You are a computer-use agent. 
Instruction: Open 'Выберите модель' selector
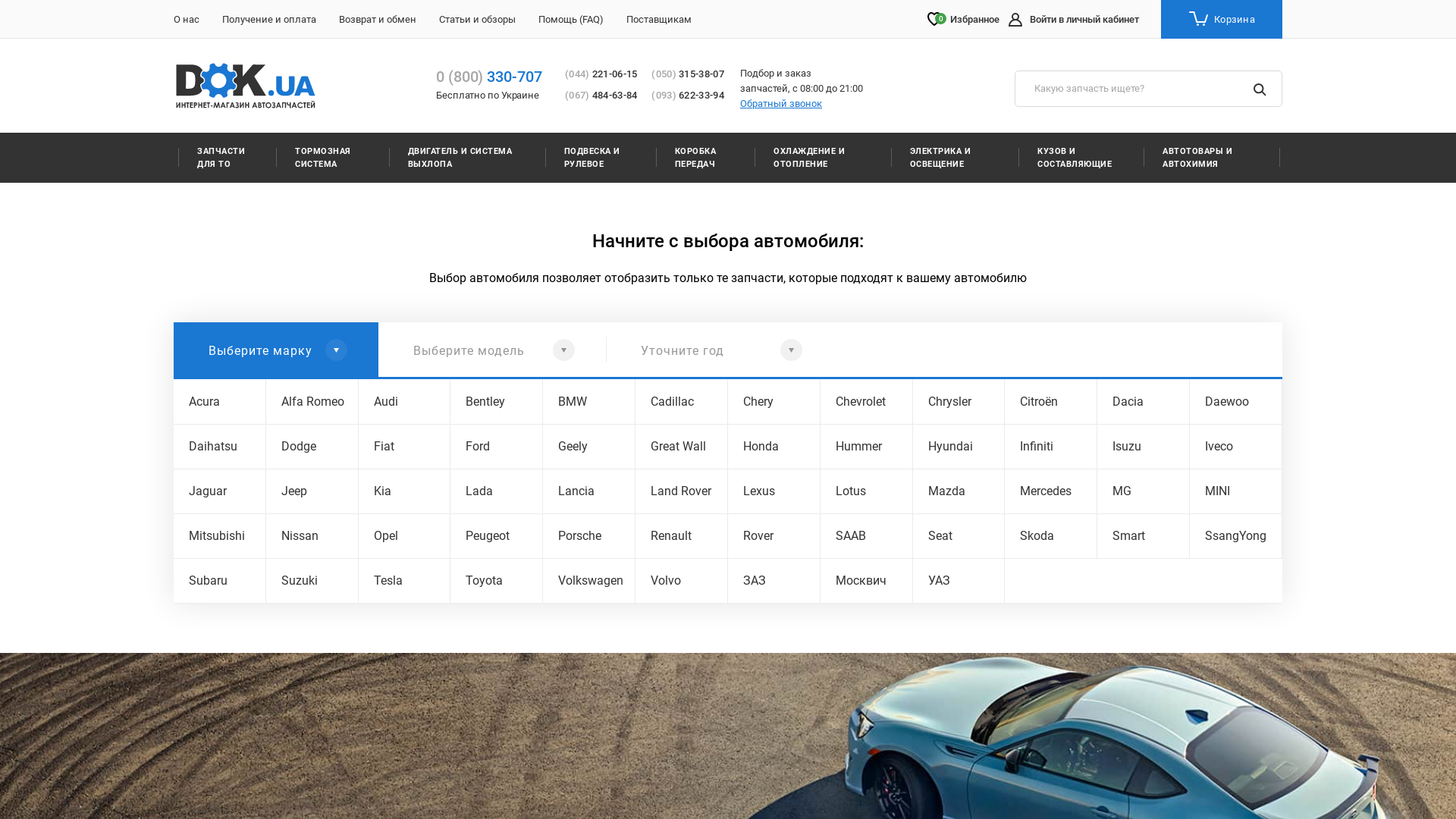point(492,350)
